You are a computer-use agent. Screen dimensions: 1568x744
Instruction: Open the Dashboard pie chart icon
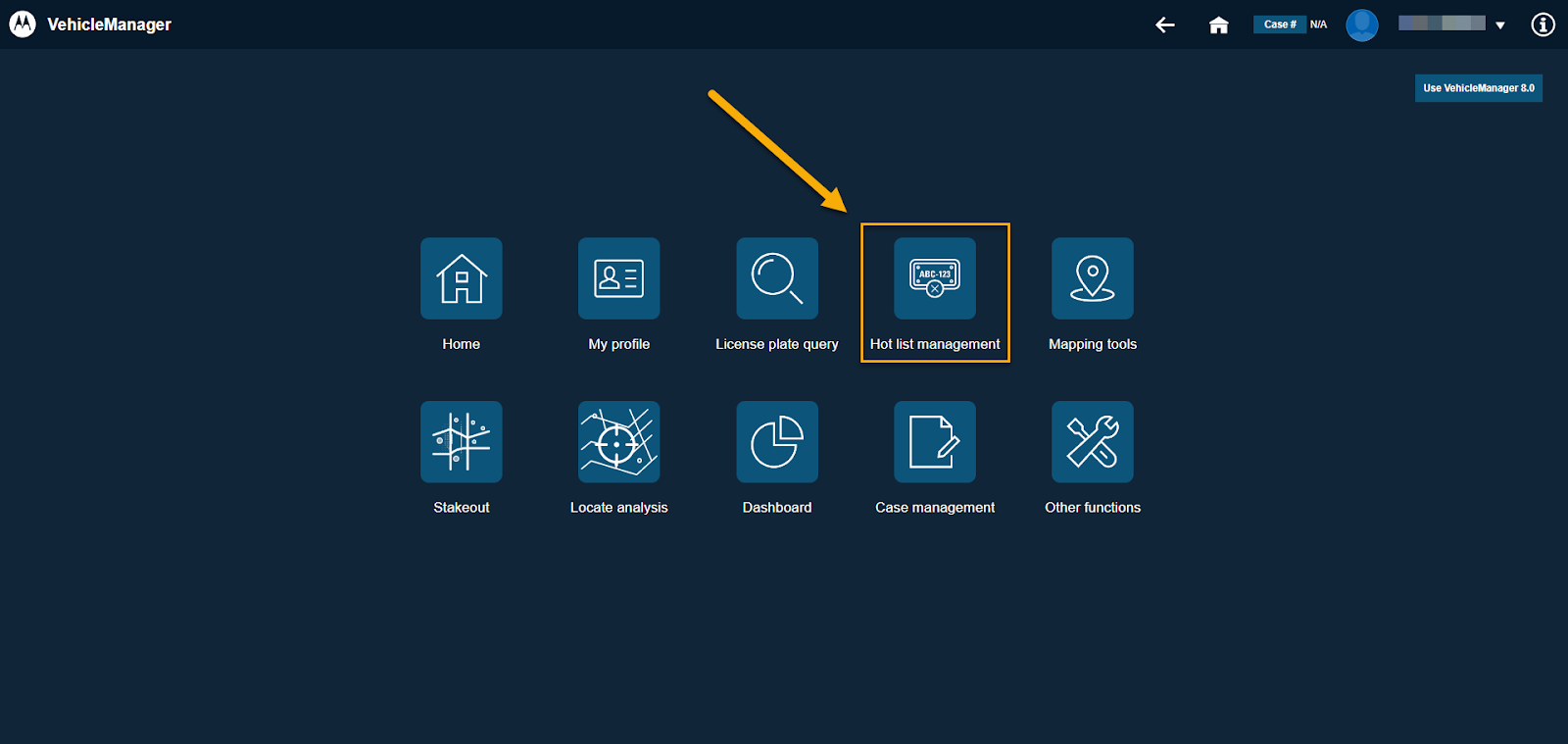coord(777,442)
